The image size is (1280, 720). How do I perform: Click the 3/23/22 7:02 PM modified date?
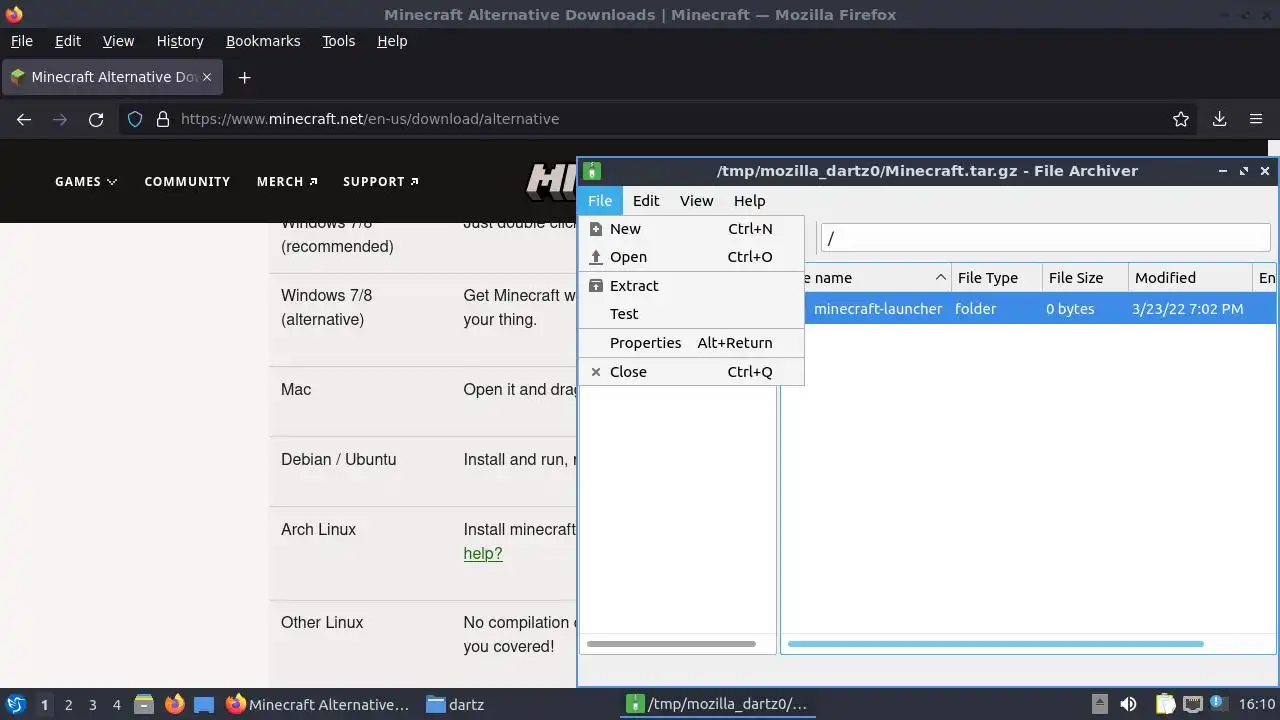(1188, 309)
